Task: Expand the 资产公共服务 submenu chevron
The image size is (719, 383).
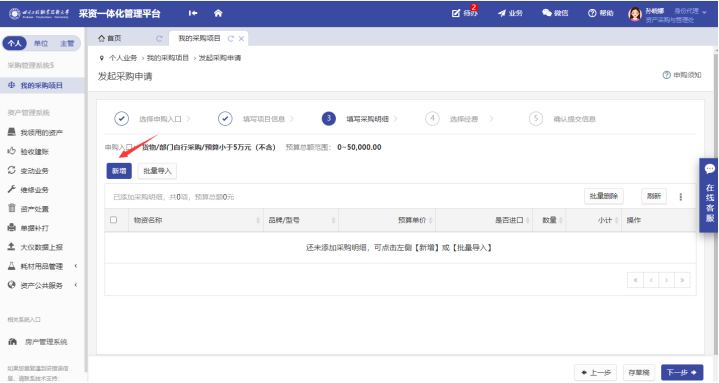Action: 76,285
